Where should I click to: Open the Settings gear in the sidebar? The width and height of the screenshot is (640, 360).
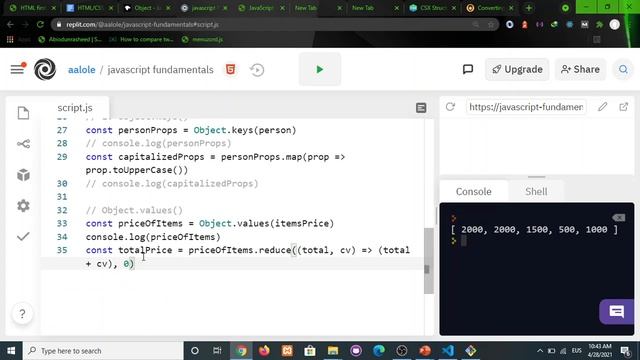[23, 205]
